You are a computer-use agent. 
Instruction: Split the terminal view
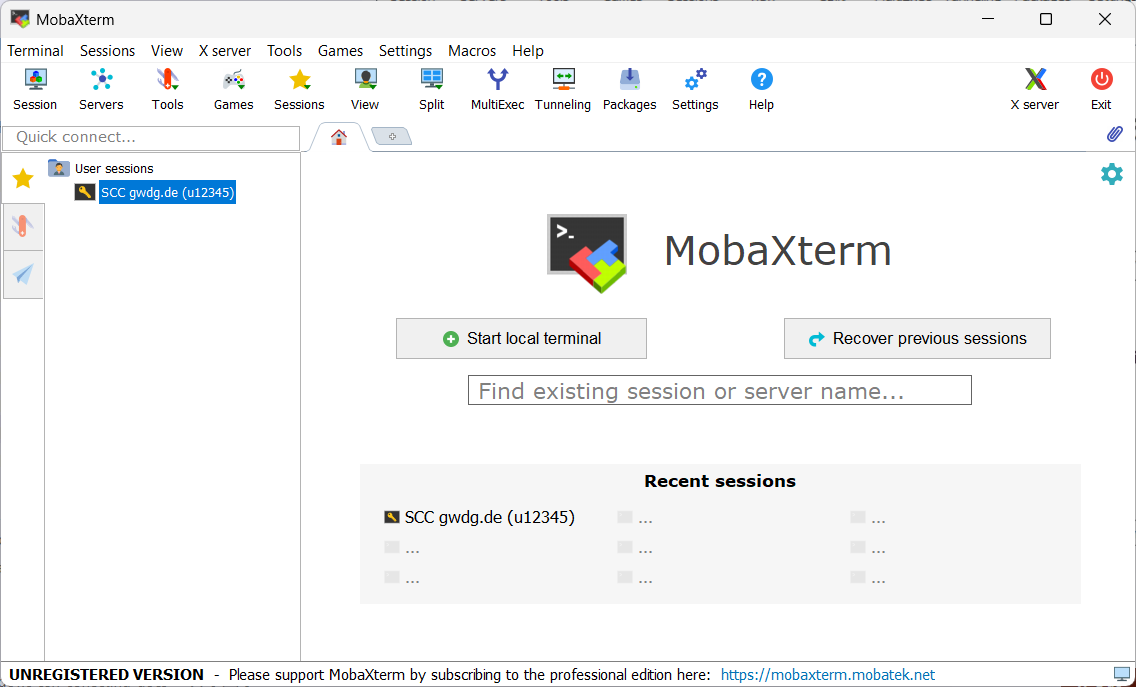coord(431,89)
